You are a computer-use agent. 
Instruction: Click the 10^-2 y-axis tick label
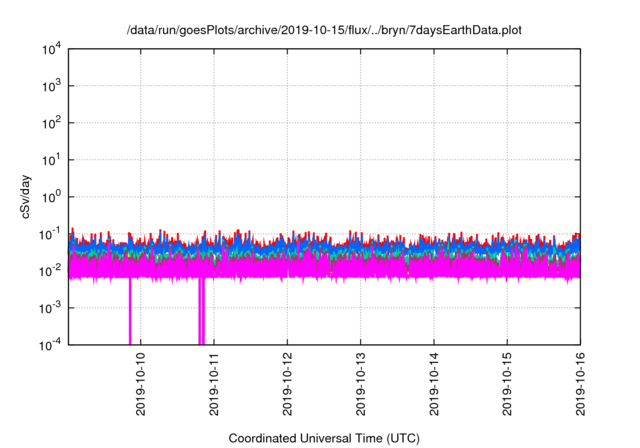pyautogui.click(x=50, y=271)
